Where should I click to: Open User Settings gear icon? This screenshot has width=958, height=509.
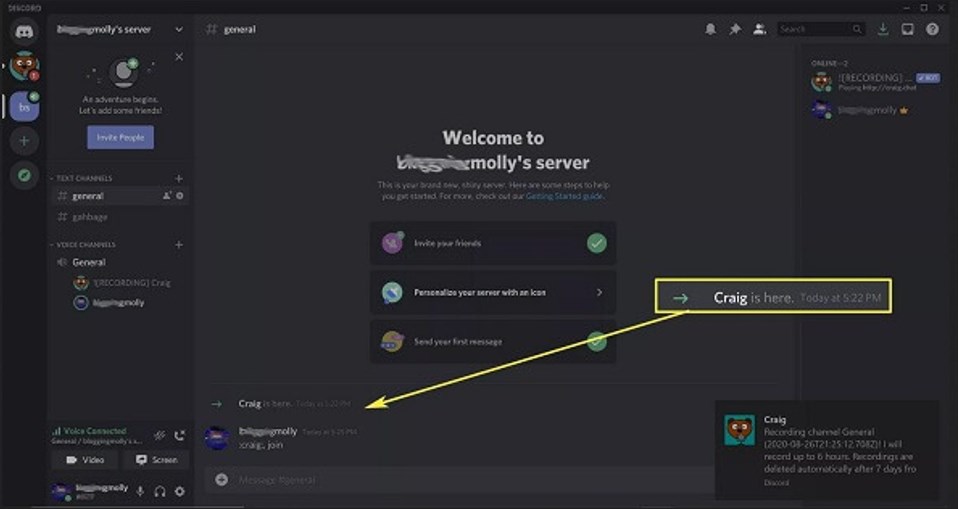(x=180, y=491)
